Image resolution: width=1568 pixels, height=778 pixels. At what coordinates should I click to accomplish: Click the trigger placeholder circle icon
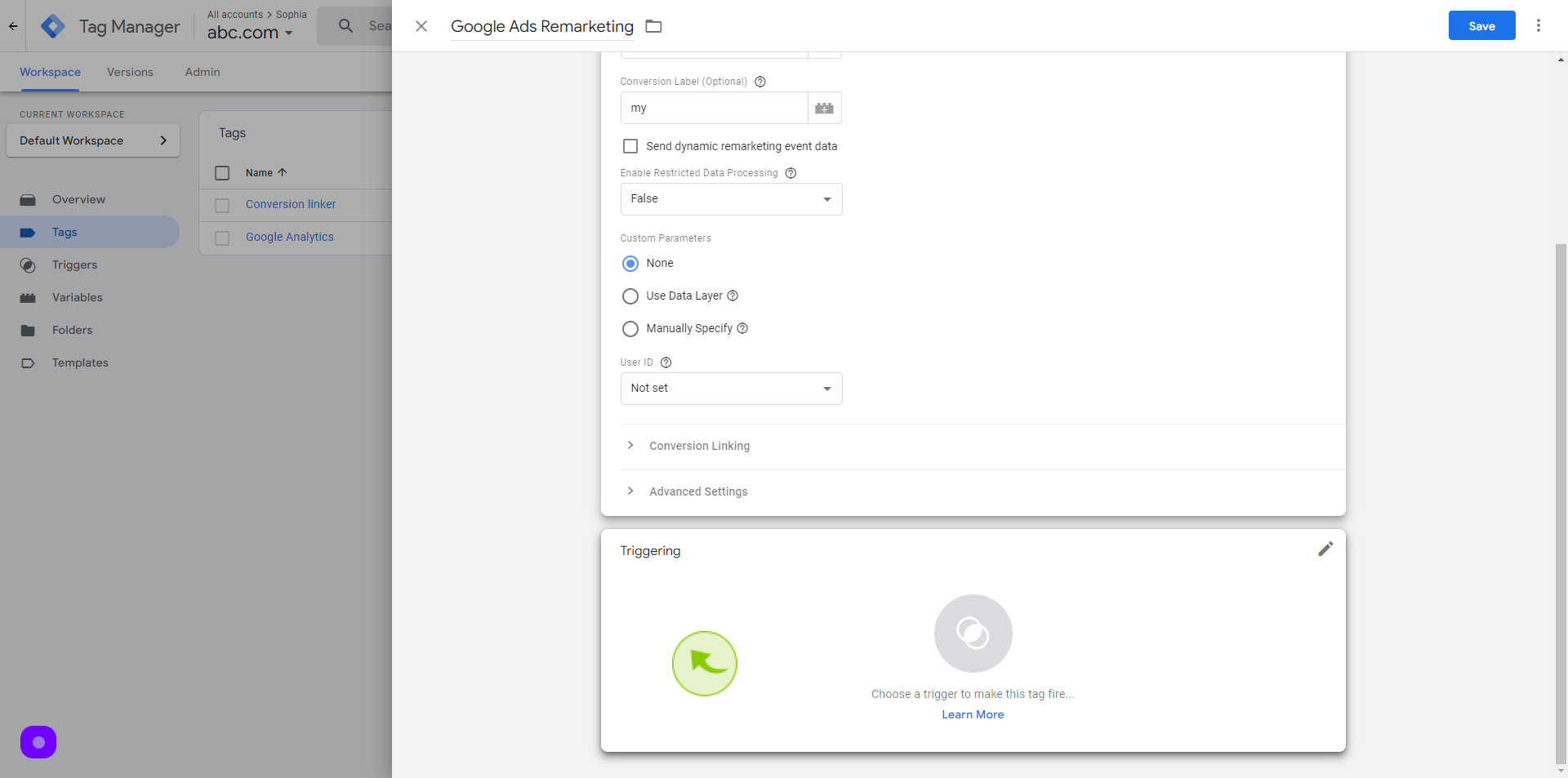click(973, 634)
